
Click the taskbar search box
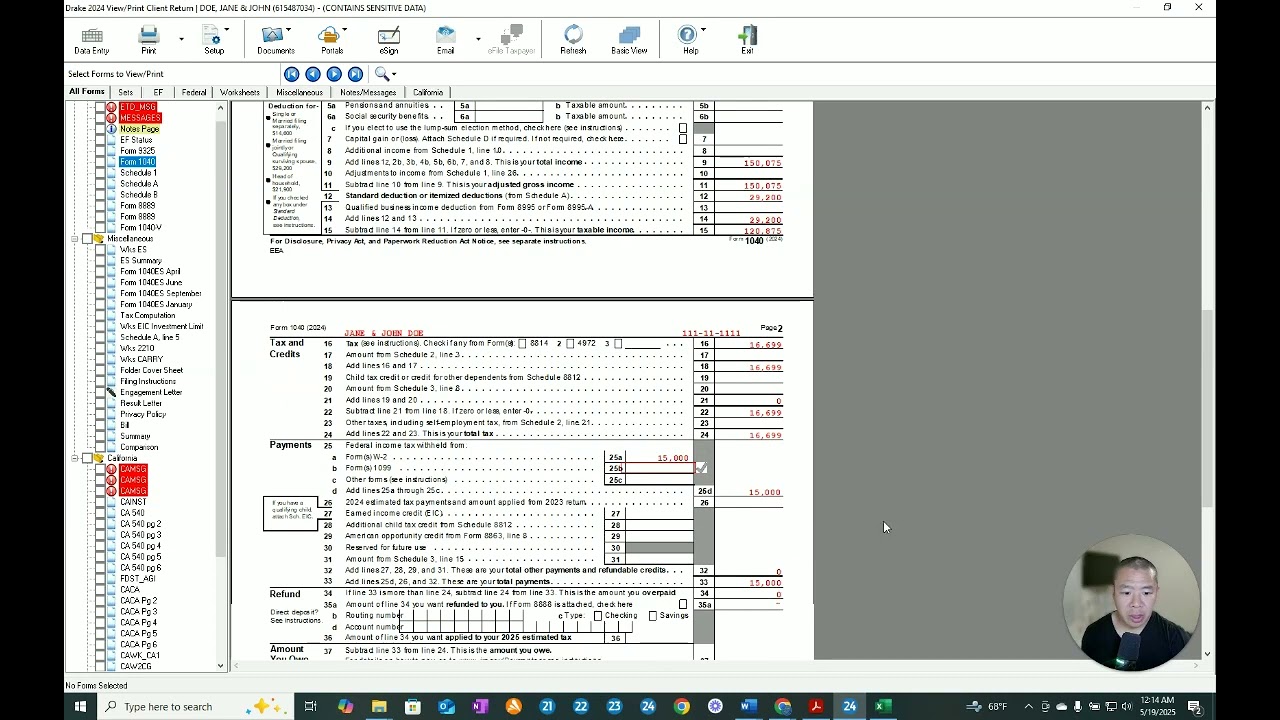click(195, 706)
